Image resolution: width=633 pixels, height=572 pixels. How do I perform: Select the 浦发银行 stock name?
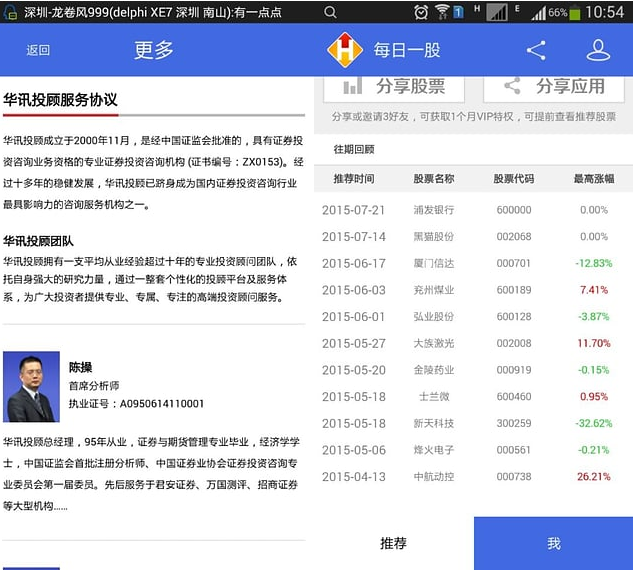(434, 210)
